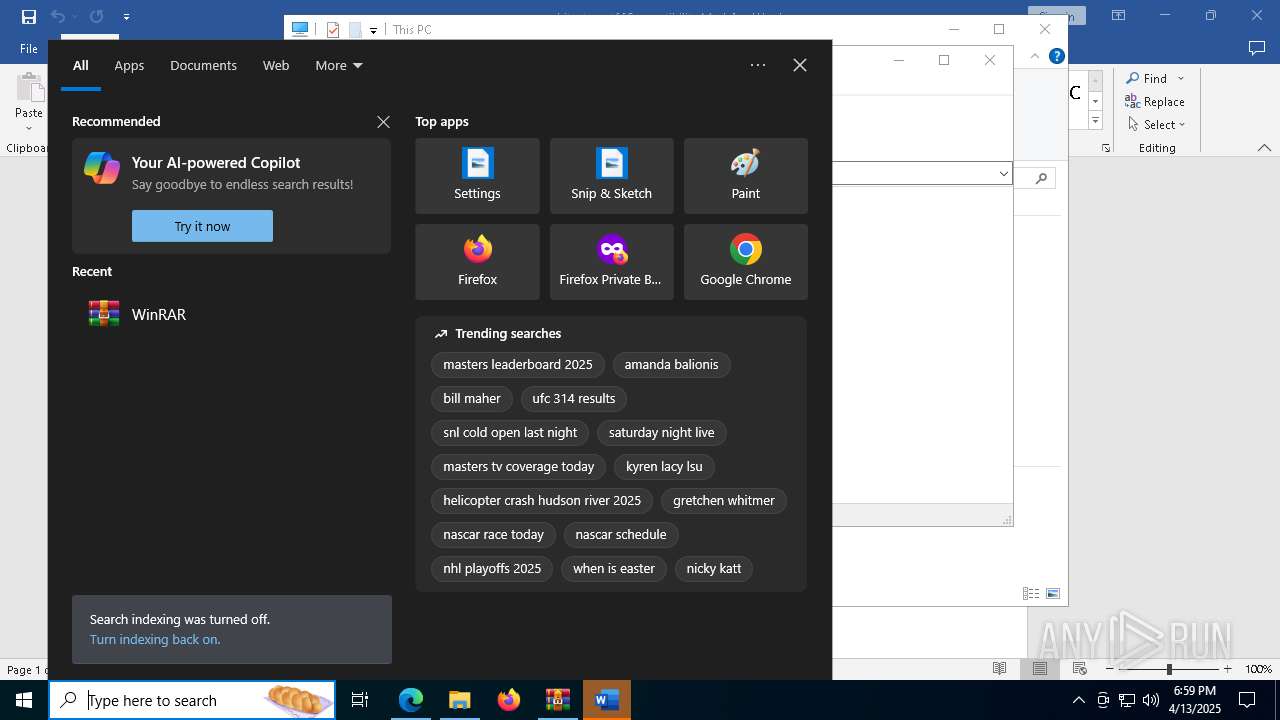Image resolution: width=1280 pixels, height=720 pixels.
Task: Expand Explorer address bar dropdown
Action: click(1003, 174)
